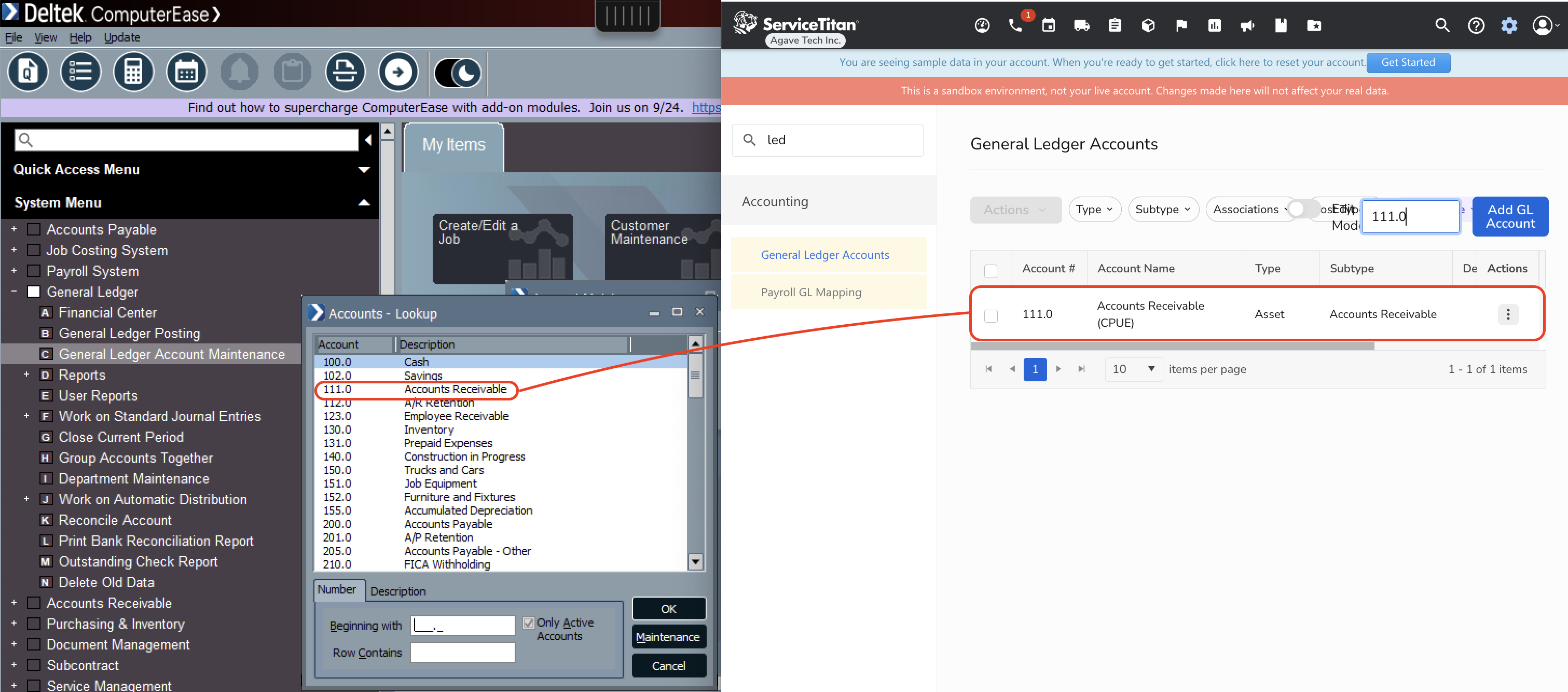Open the Payroll GL Mapping link

[811, 292]
